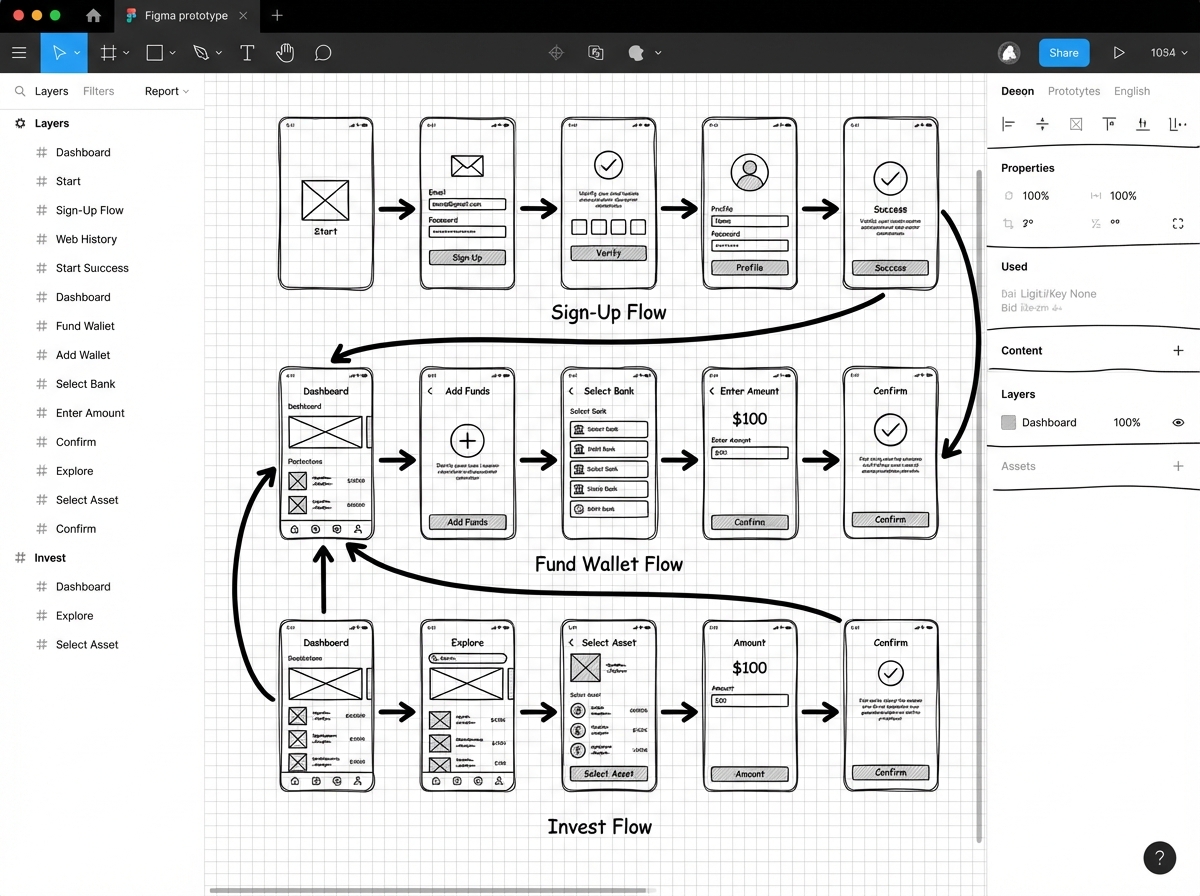Click the align left icon

[x=1008, y=123]
